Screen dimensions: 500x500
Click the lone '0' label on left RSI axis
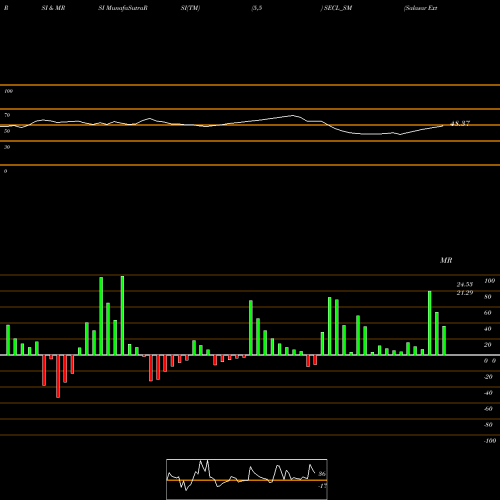pos(5,171)
